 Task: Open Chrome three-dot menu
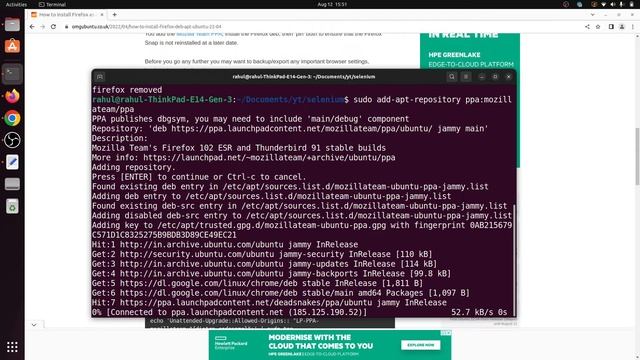click(x=633, y=27)
